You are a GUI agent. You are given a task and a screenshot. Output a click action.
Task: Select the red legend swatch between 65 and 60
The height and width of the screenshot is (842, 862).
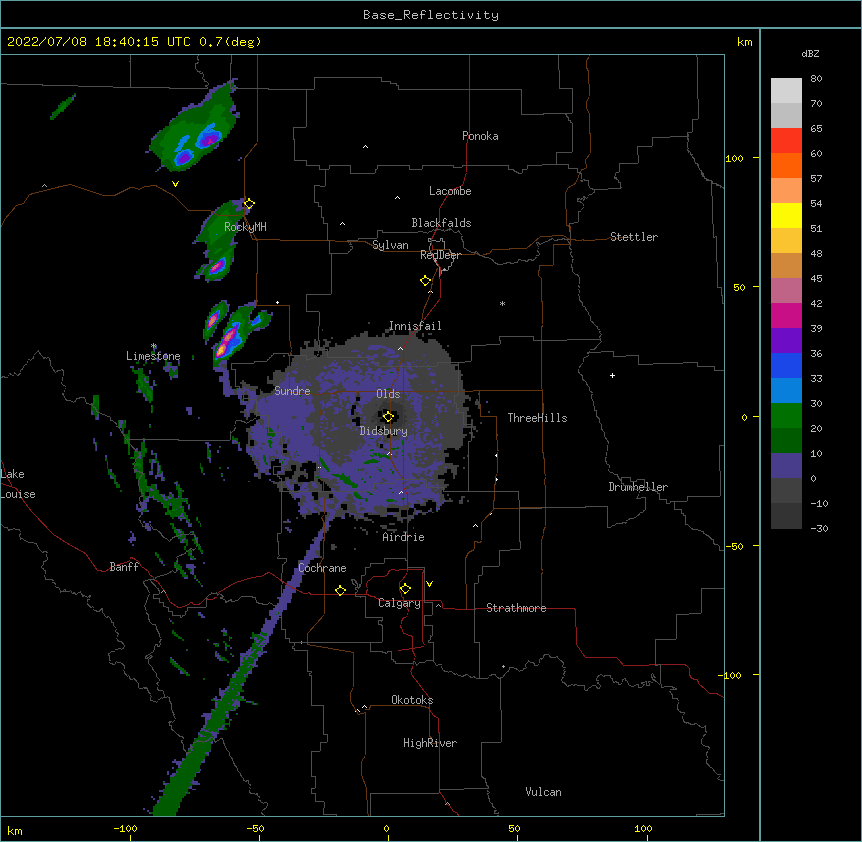pos(786,141)
